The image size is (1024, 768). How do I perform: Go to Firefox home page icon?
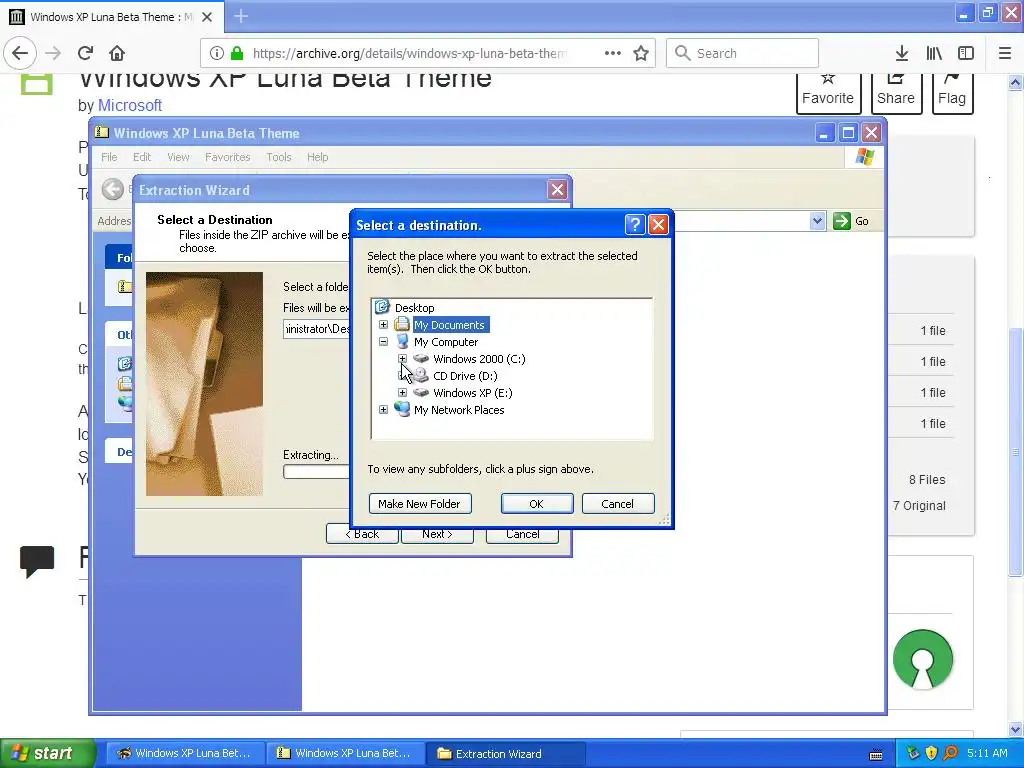click(117, 54)
